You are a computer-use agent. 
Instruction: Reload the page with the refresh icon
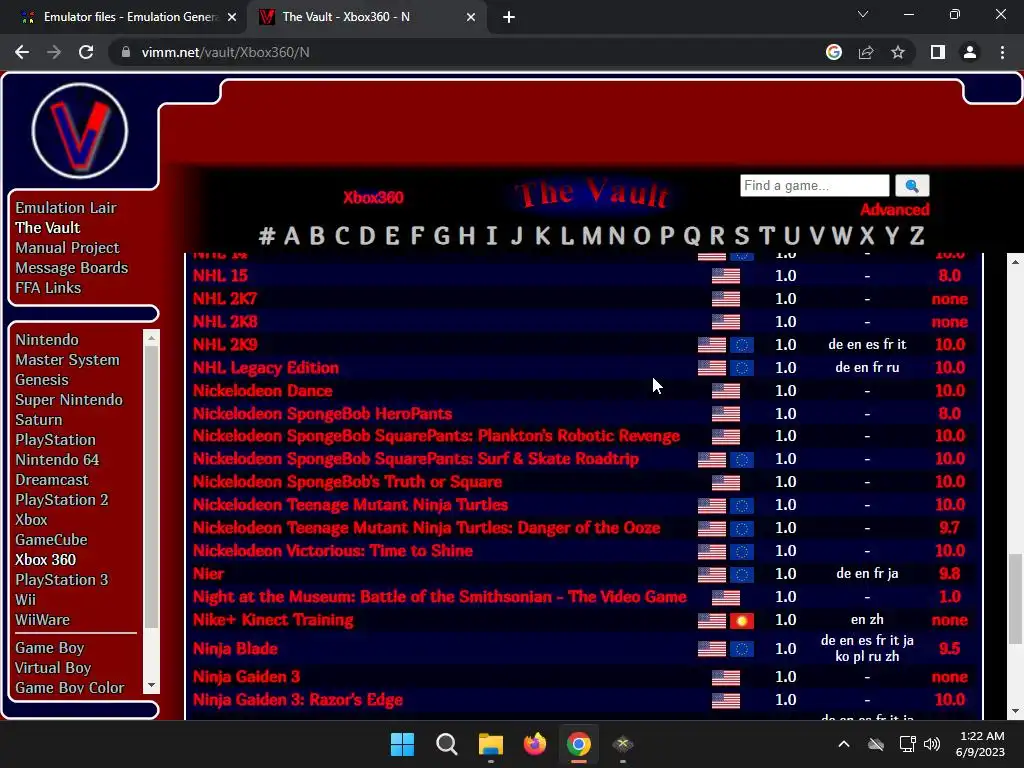coord(86,52)
